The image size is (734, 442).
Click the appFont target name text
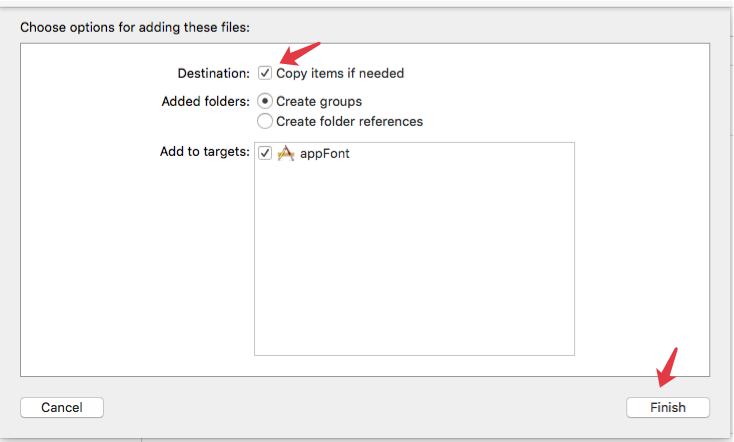pos(325,154)
